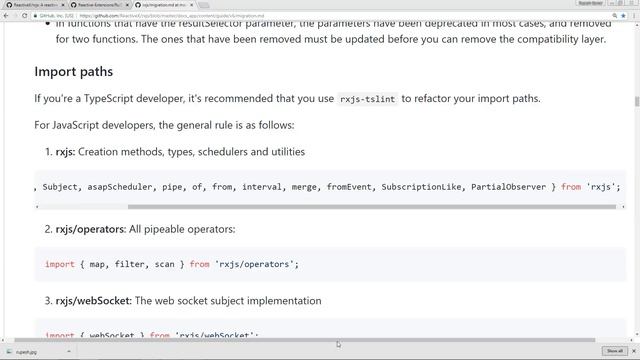The image size is (640, 360).
Task: Close the second Reactive-Extensions tab
Action: (x=127, y=5)
